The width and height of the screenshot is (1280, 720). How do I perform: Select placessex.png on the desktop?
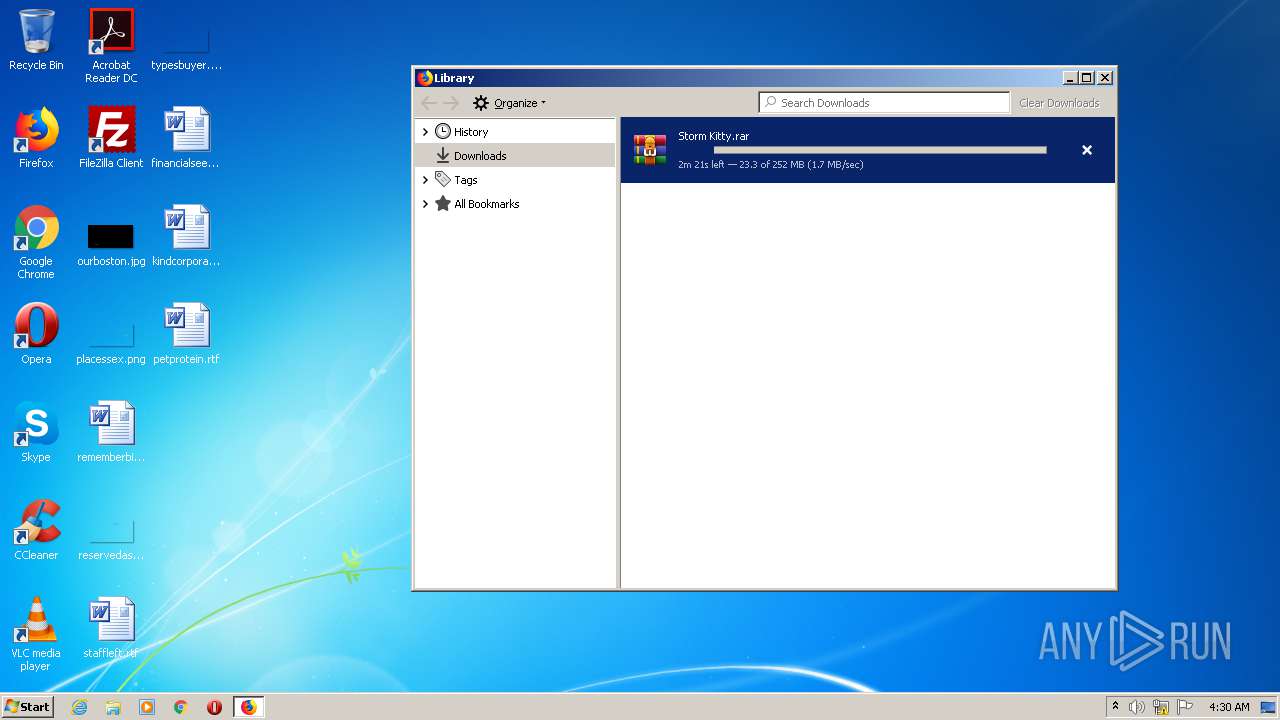click(111, 343)
